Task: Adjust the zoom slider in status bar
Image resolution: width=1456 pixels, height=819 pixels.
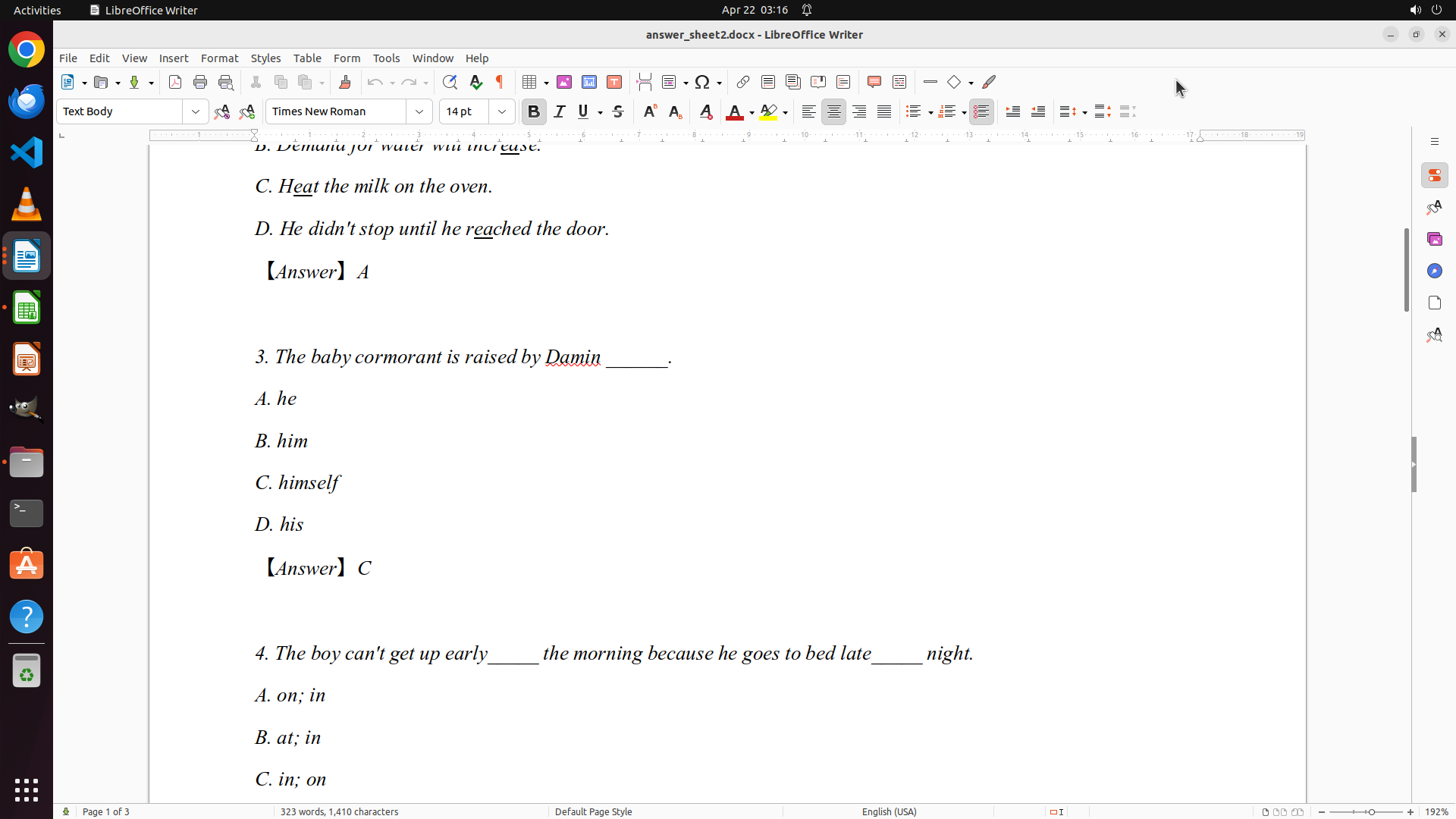Action: click(x=1370, y=811)
